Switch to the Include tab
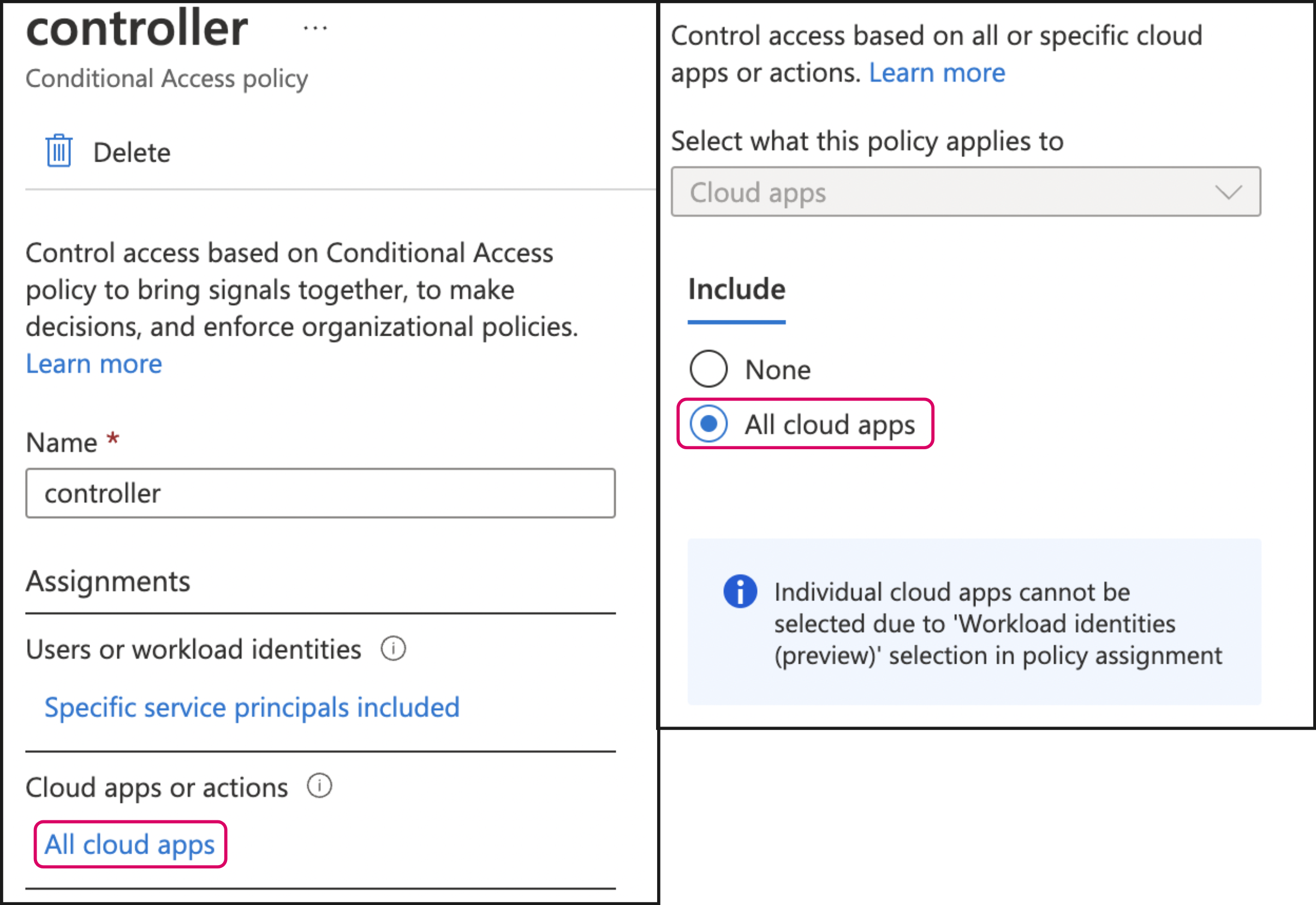The image size is (1316, 905). pyautogui.click(x=736, y=290)
